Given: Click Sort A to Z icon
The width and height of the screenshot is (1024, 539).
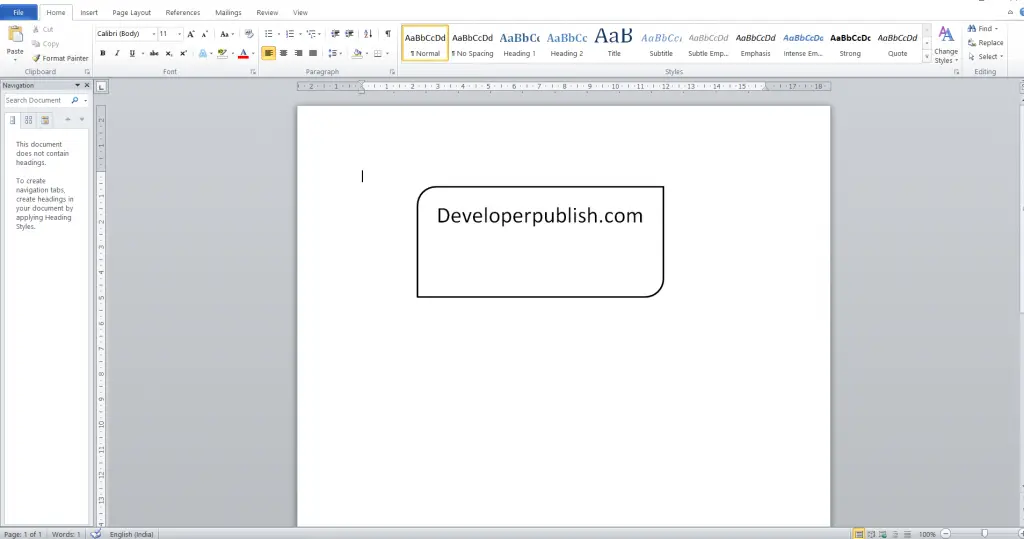Looking at the screenshot, I should coord(368,34).
